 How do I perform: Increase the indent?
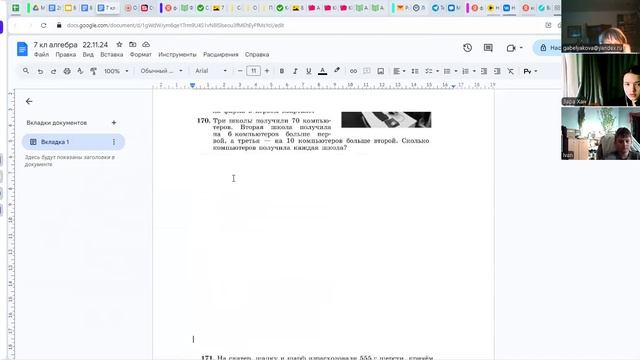[x=497, y=71]
